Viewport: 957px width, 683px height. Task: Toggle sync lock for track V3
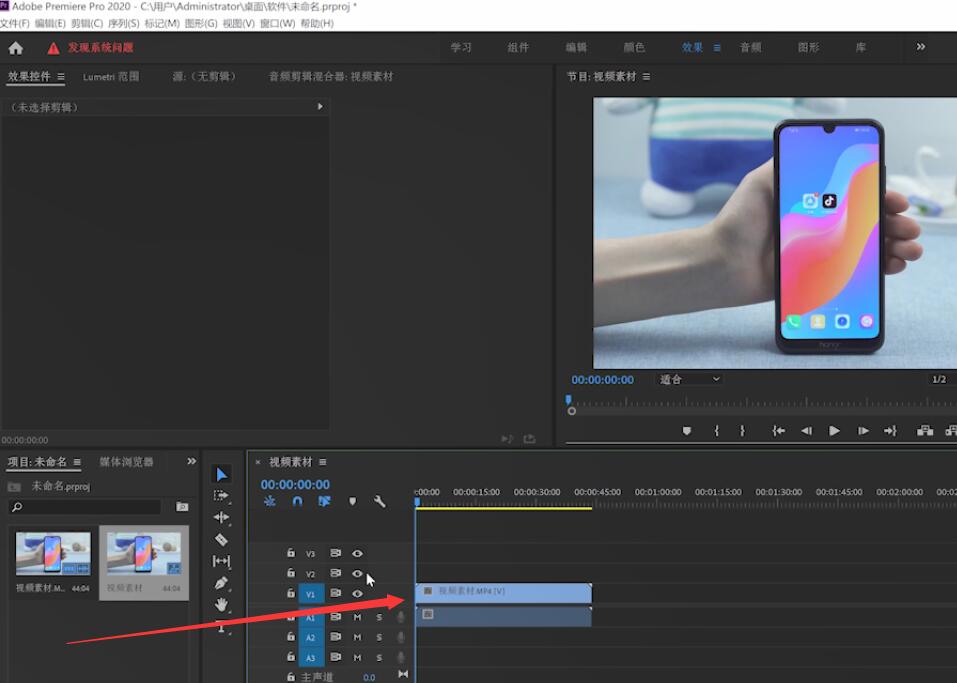click(x=335, y=553)
